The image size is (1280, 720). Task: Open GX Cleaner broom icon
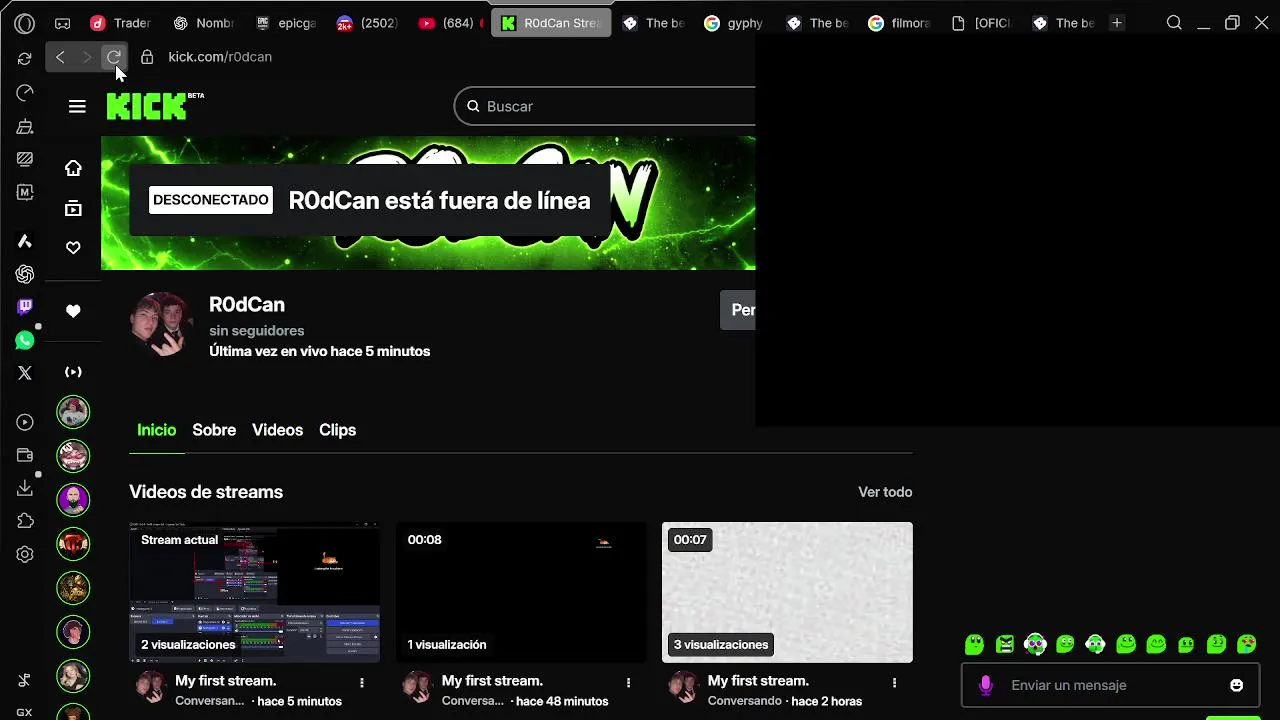pyautogui.click(x=25, y=126)
